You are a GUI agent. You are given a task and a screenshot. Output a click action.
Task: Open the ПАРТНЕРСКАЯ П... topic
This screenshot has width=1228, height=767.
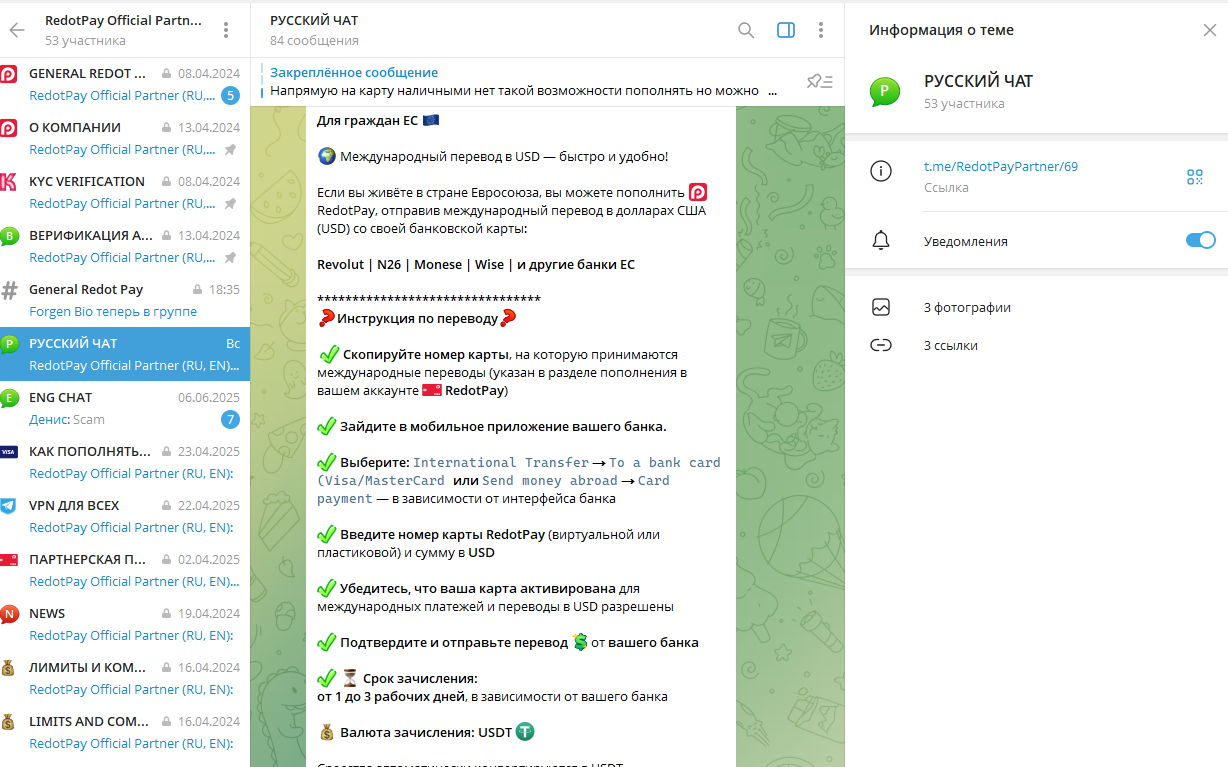tap(125, 570)
